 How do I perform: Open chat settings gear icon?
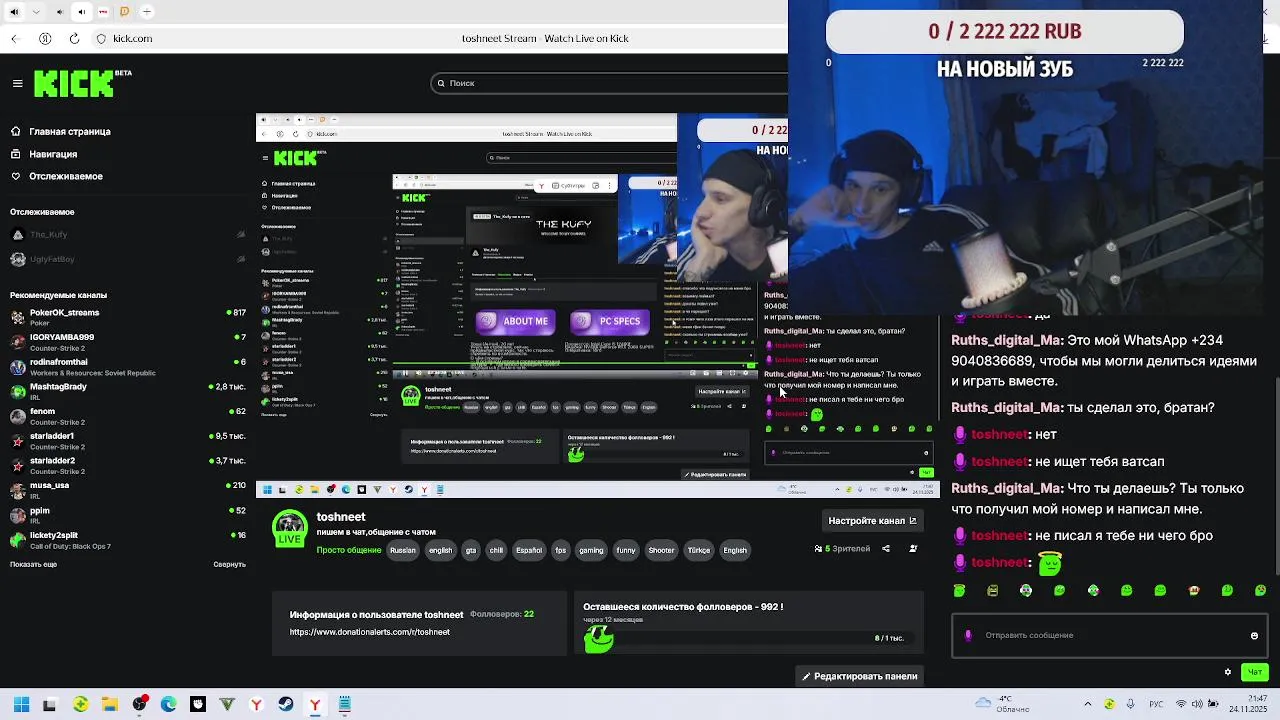point(1228,672)
